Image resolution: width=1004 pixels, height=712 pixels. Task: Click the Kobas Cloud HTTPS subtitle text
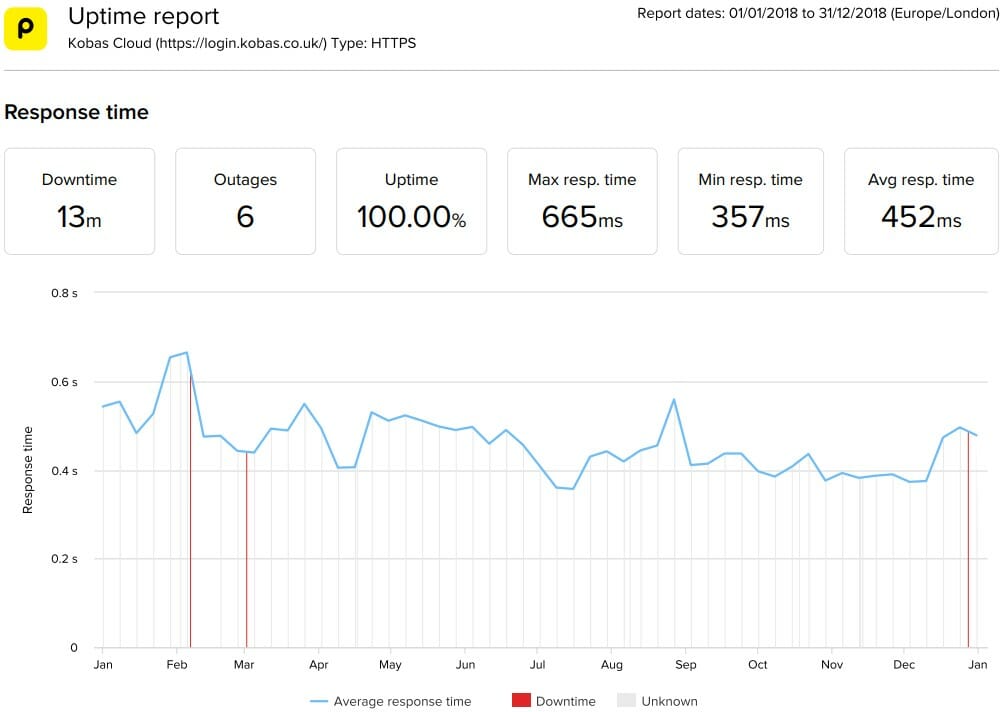pos(241,43)
